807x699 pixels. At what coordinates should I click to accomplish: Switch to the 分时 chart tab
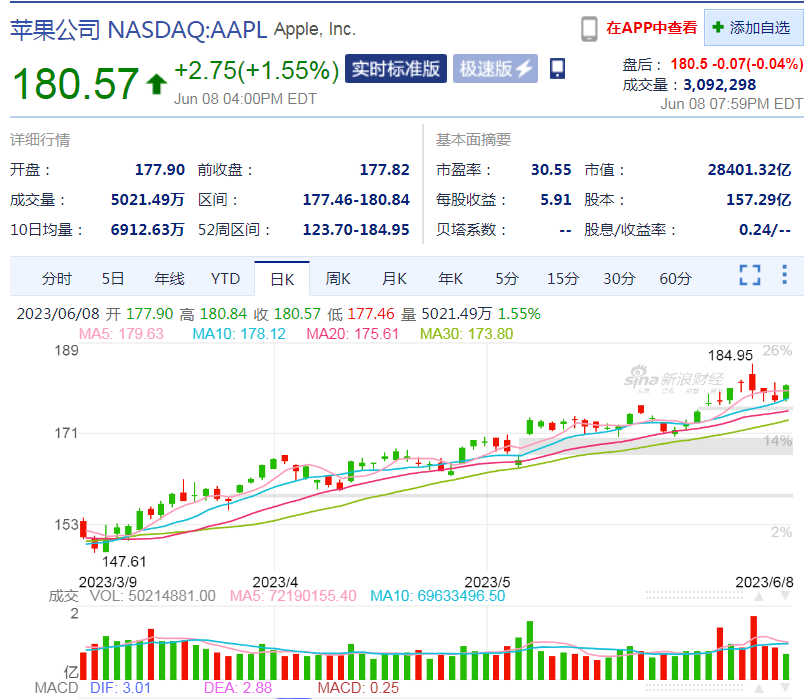pos(57,278)
